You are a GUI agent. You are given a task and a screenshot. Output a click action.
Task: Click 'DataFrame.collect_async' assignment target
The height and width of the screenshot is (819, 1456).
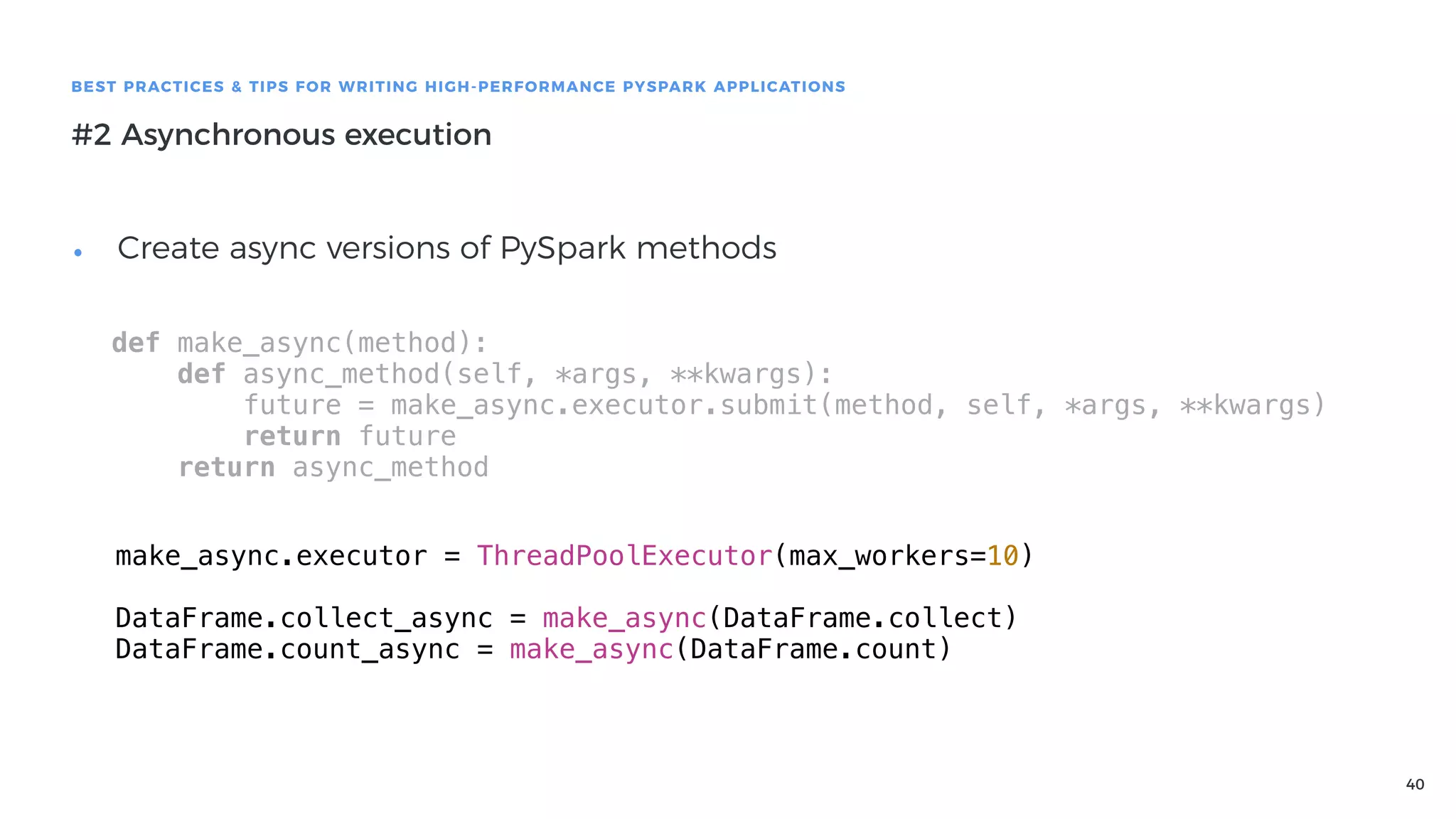(304, 618)
